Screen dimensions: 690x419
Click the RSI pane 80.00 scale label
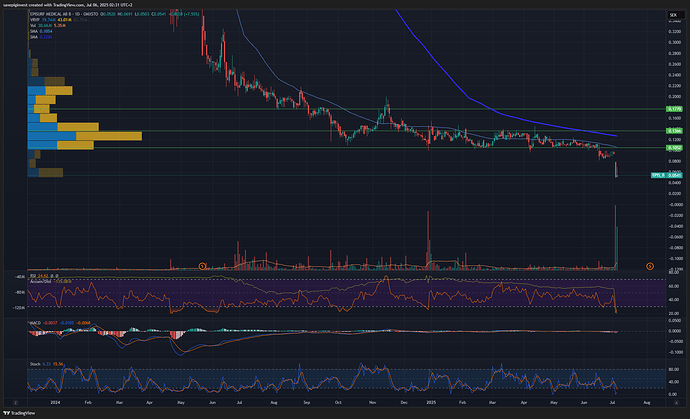pyautogui.click(x=674, y=273)
